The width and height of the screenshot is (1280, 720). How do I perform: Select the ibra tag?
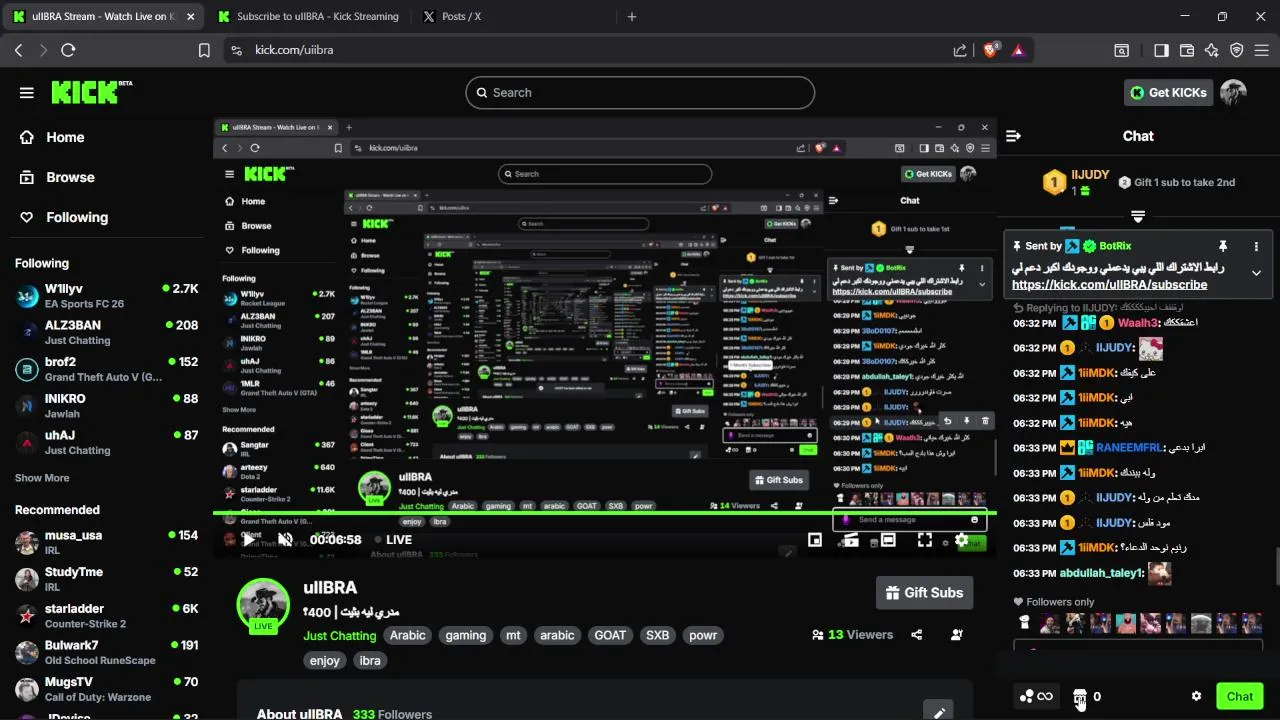(370, 660)
